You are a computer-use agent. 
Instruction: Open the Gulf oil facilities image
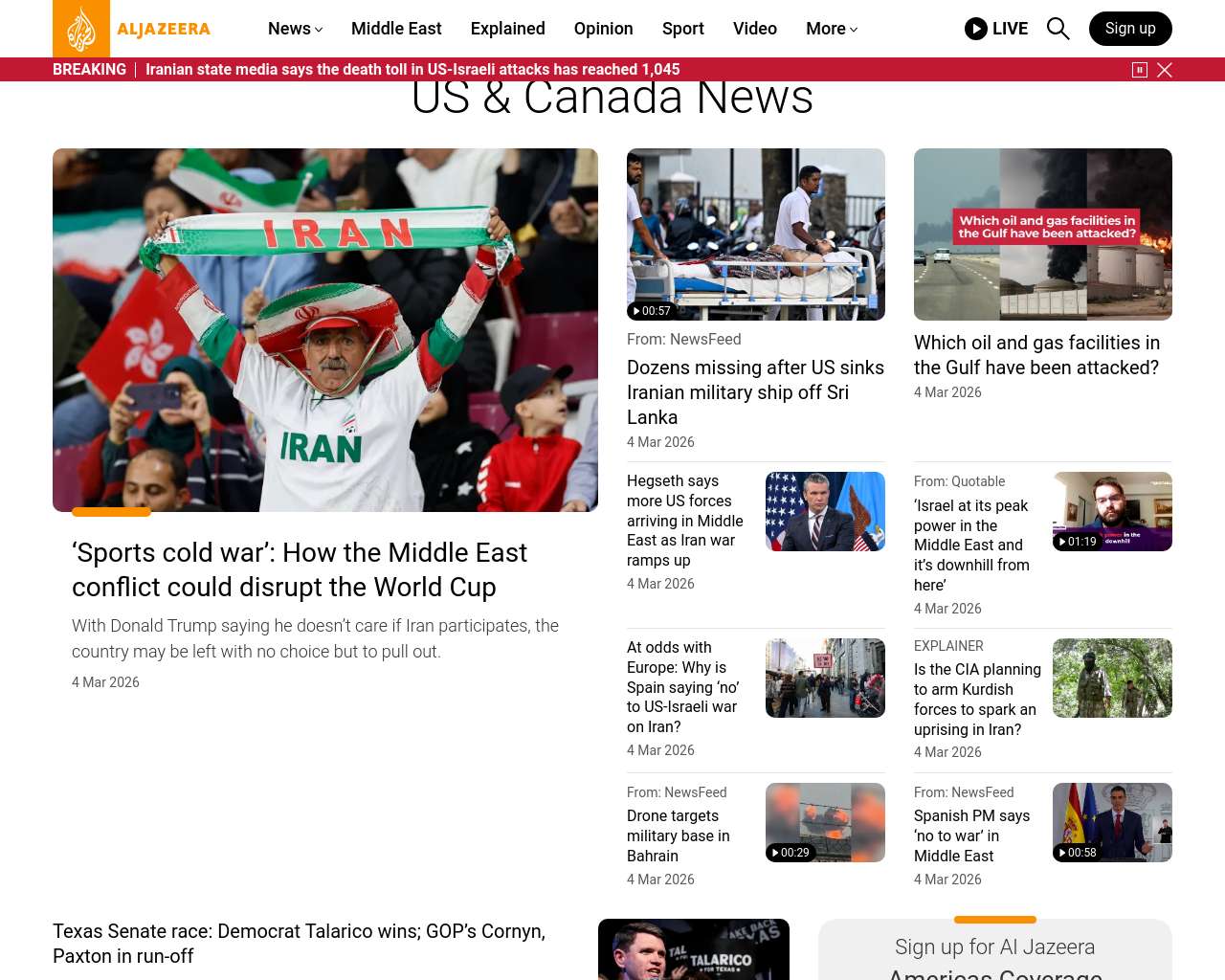tap(1043, 234)
